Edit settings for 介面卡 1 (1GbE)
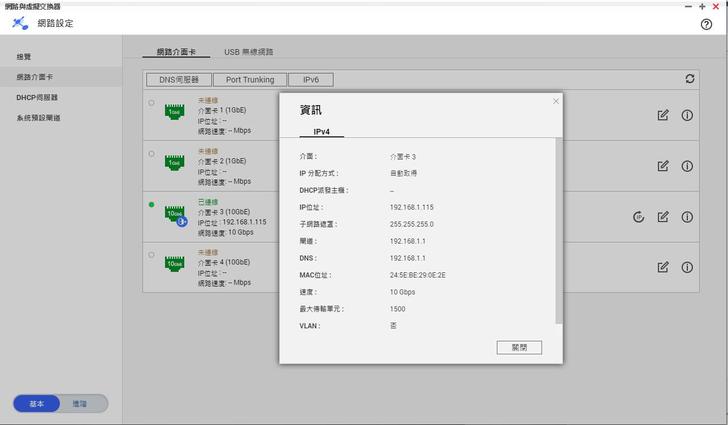 (x=663, y=116)
